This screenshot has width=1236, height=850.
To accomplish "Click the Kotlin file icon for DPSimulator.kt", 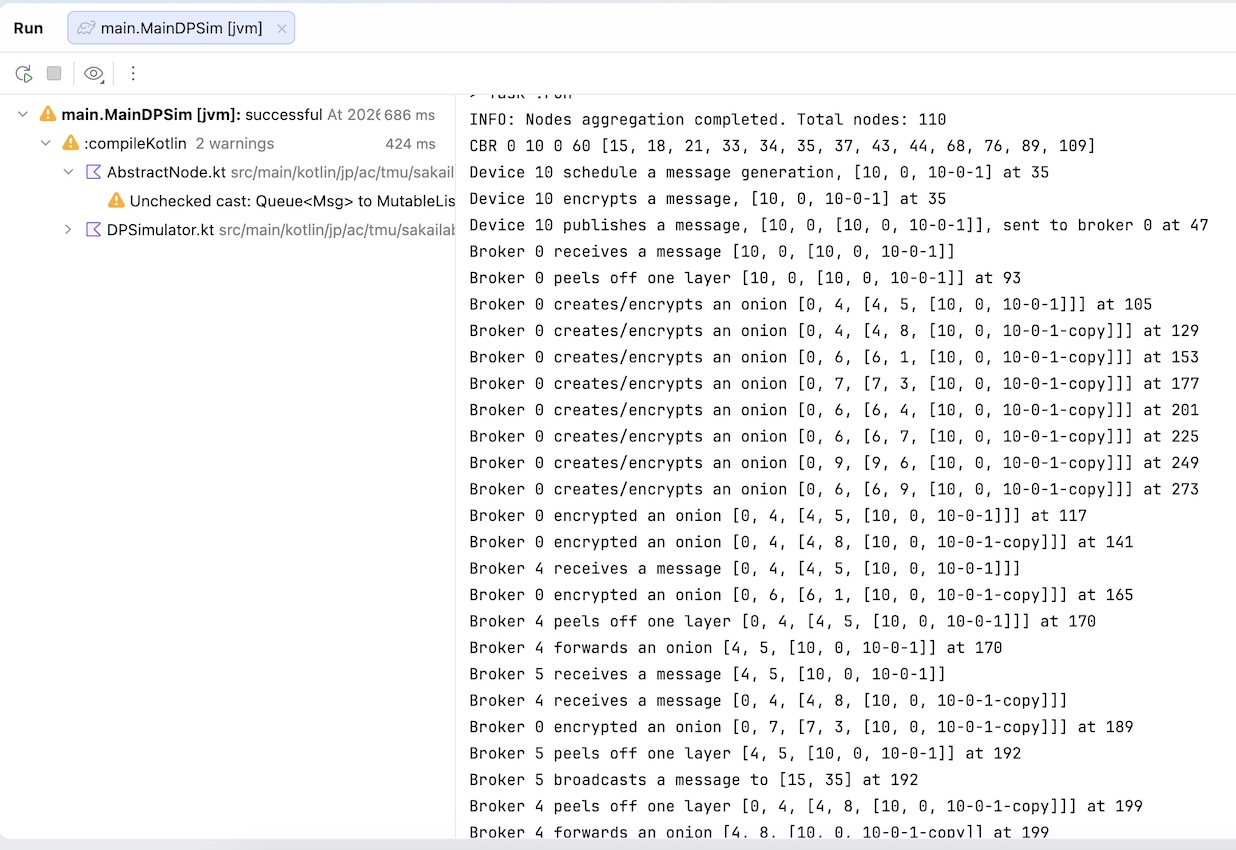I will tap(93, 230).
